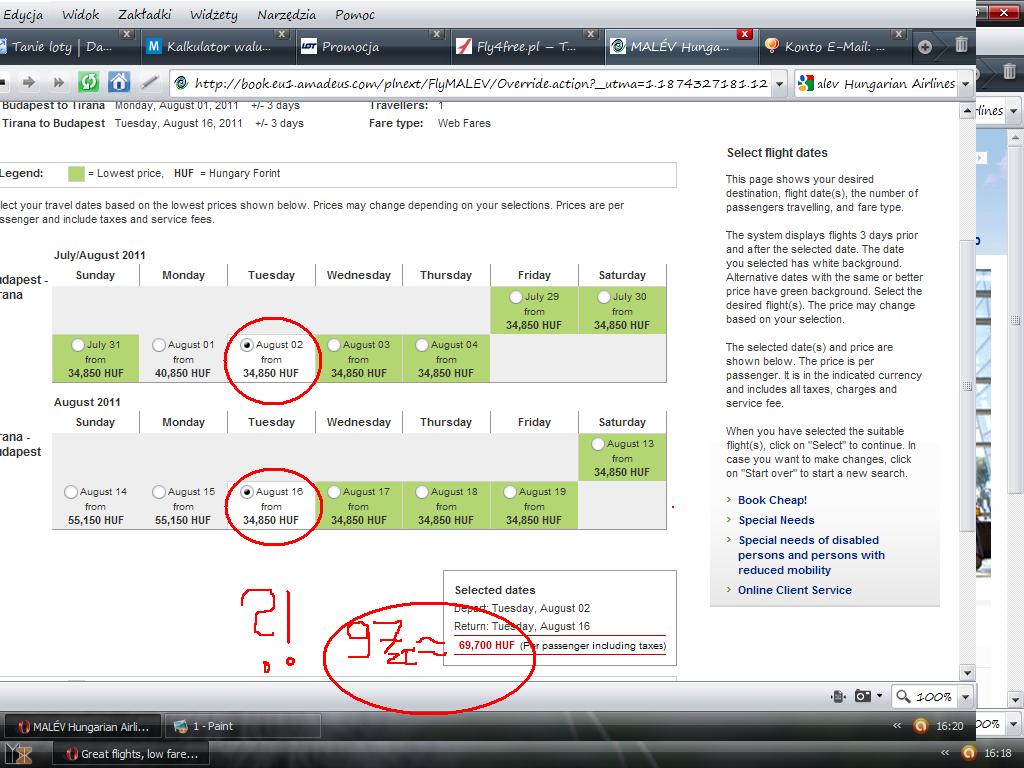1024x768 pixels.
Task: Click the page scrollbar up arrow
Action: [967, 111]
